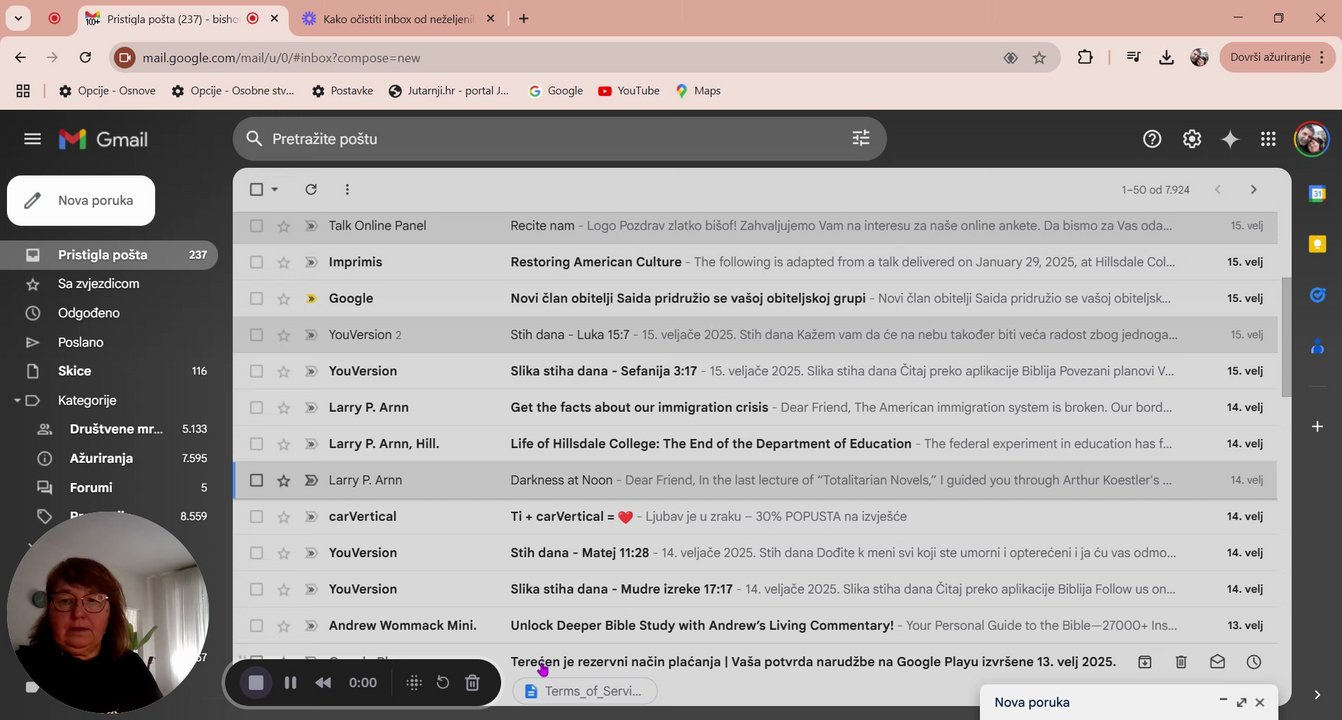Minimize the Nova poruka compose window
The width and height of the screenshot is (1342, 720).
(1222, 703)
